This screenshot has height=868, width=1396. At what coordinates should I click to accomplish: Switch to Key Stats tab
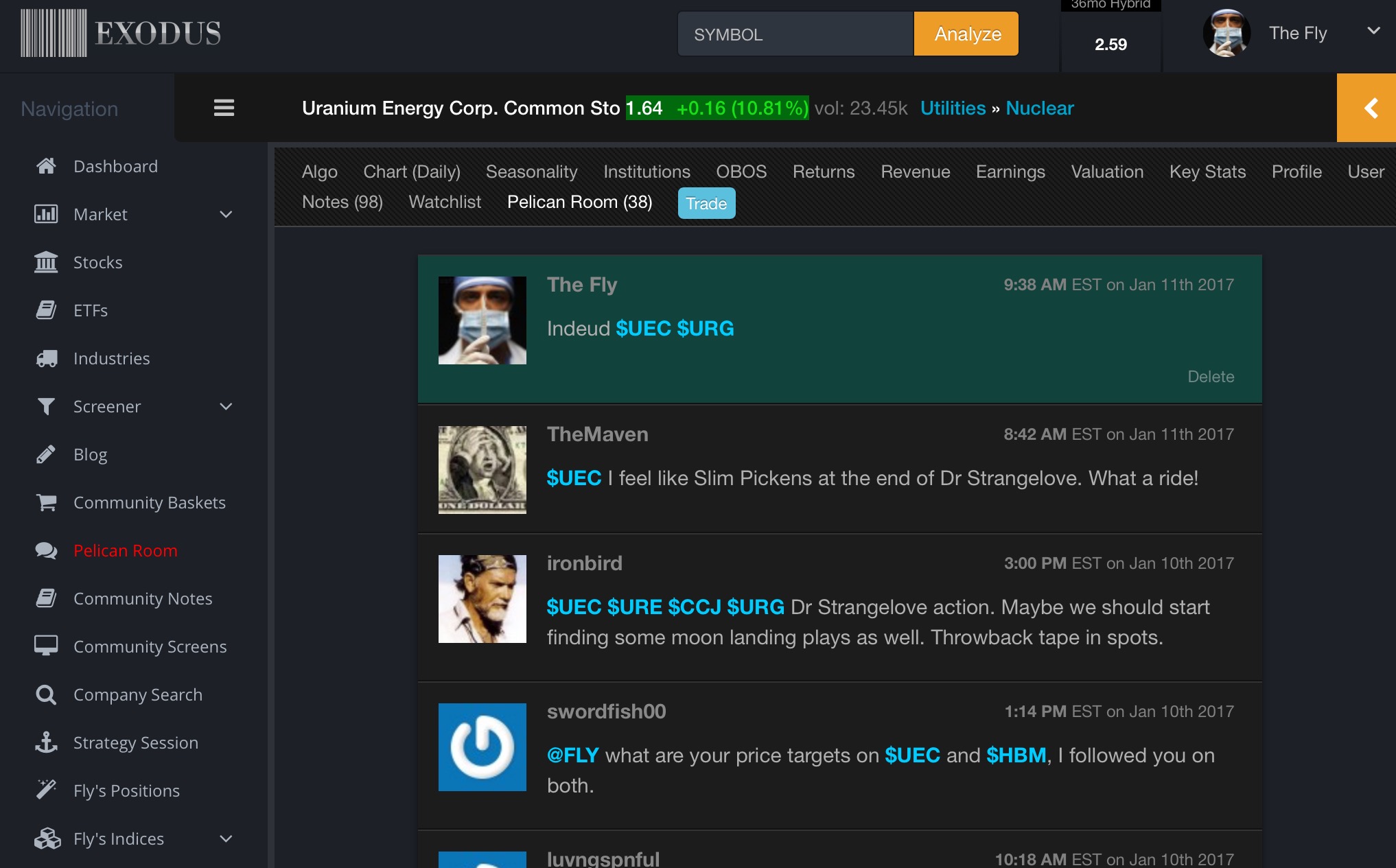click(x=1207, y=172)
